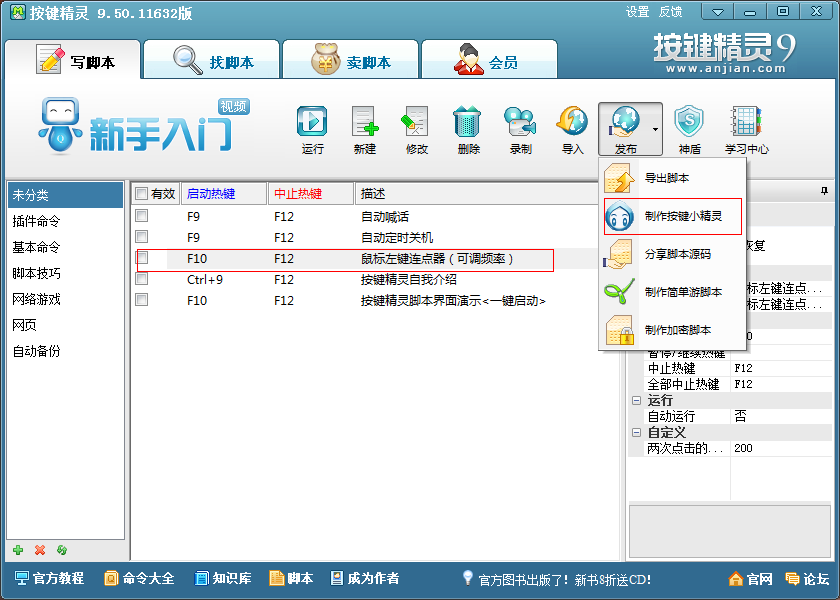Image resolution: width=840 pixels, height=600 pixels.
Task: Open the 会员 tab
Action: 489,60
